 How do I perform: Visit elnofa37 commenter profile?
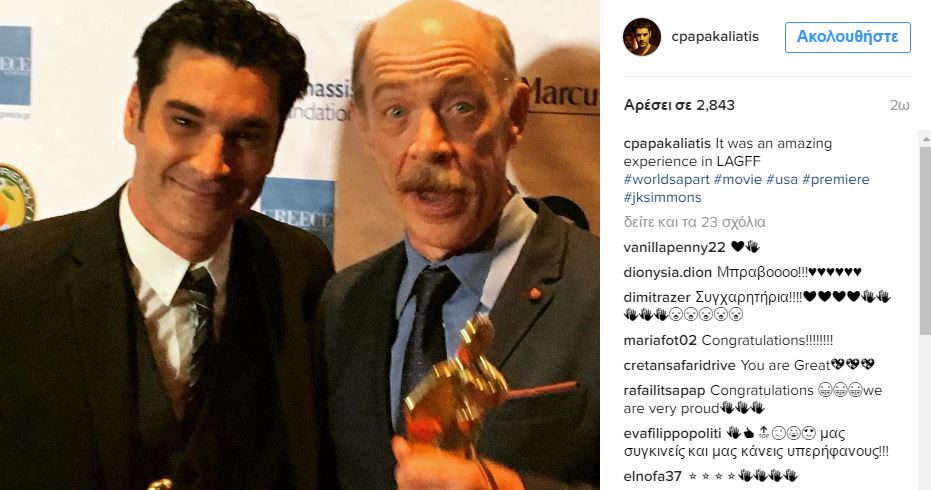click(x=653, y=476)
